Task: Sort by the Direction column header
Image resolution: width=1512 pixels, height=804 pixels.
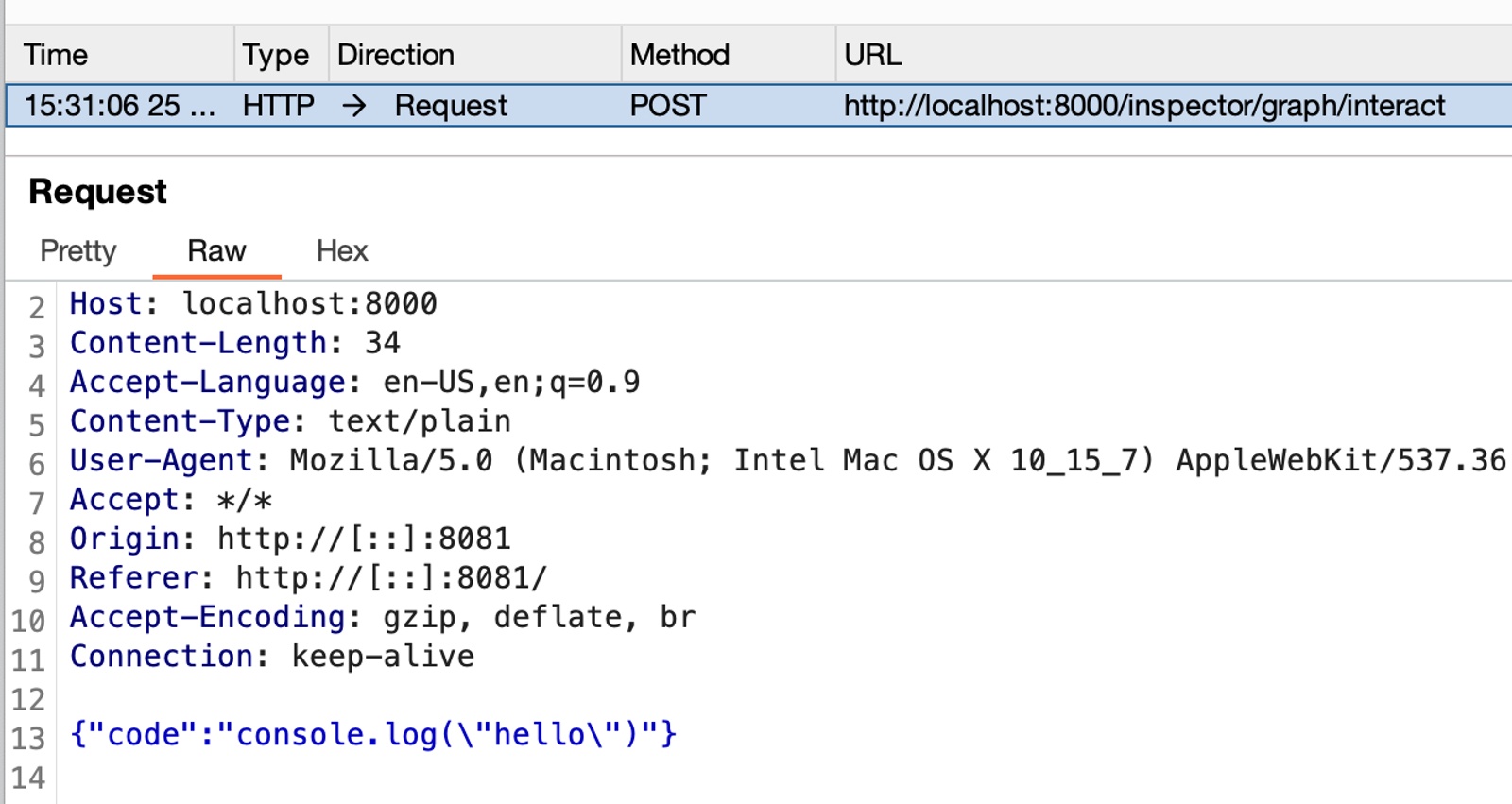Action: (x=475, y=55)
